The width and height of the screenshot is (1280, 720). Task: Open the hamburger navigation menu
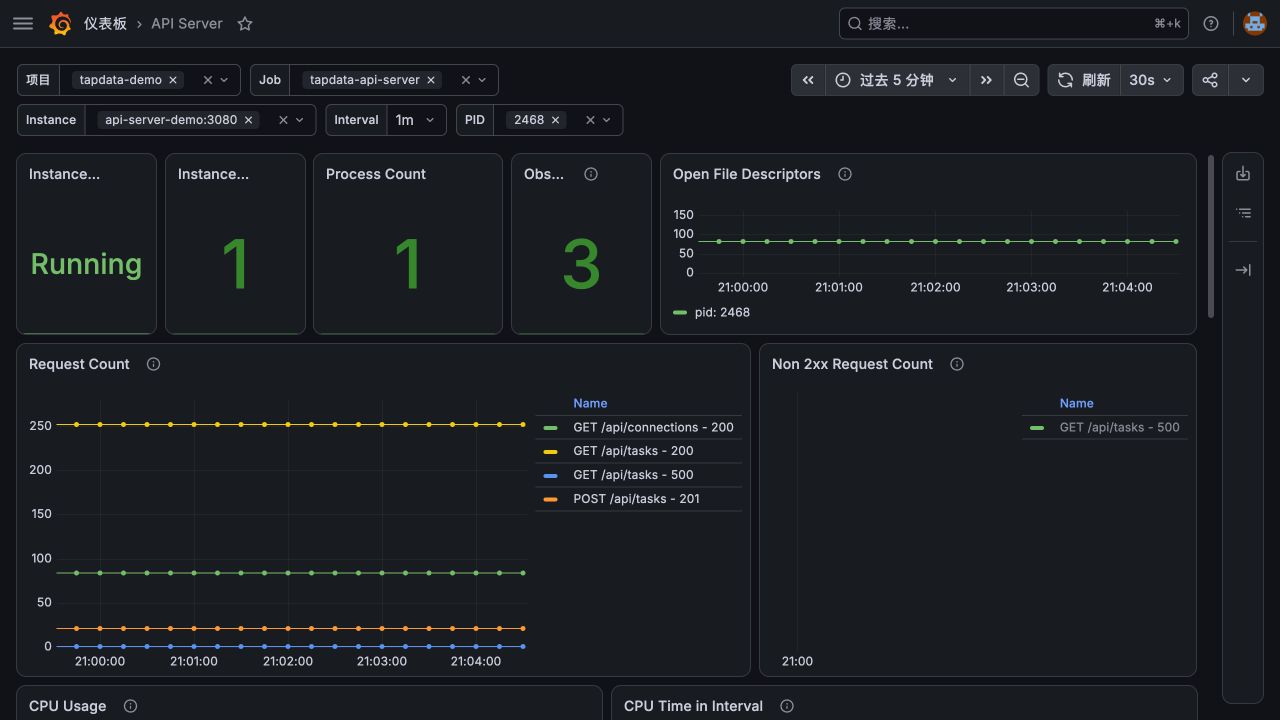coord(23,23)
